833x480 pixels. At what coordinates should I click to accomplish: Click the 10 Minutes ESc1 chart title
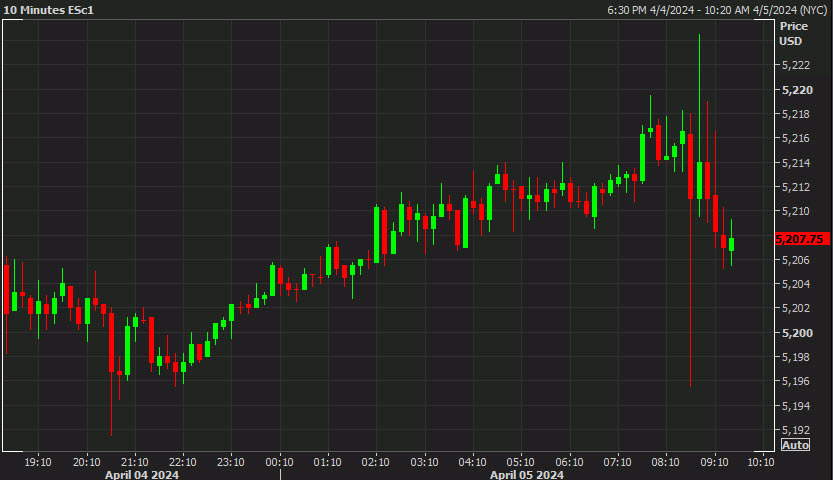tap(50, 10)
